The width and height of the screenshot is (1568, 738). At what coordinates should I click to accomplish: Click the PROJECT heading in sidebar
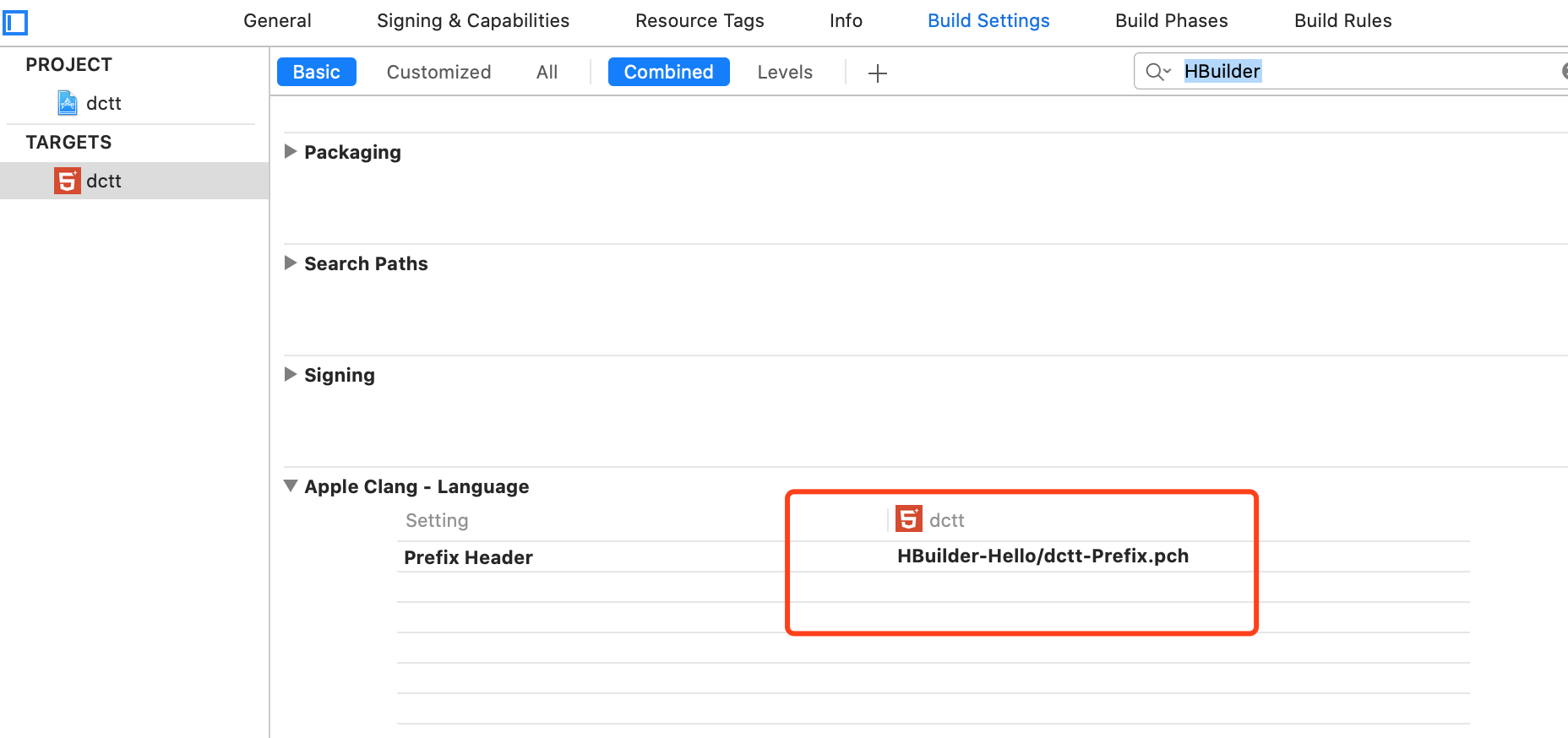click(x=69, y=65)
